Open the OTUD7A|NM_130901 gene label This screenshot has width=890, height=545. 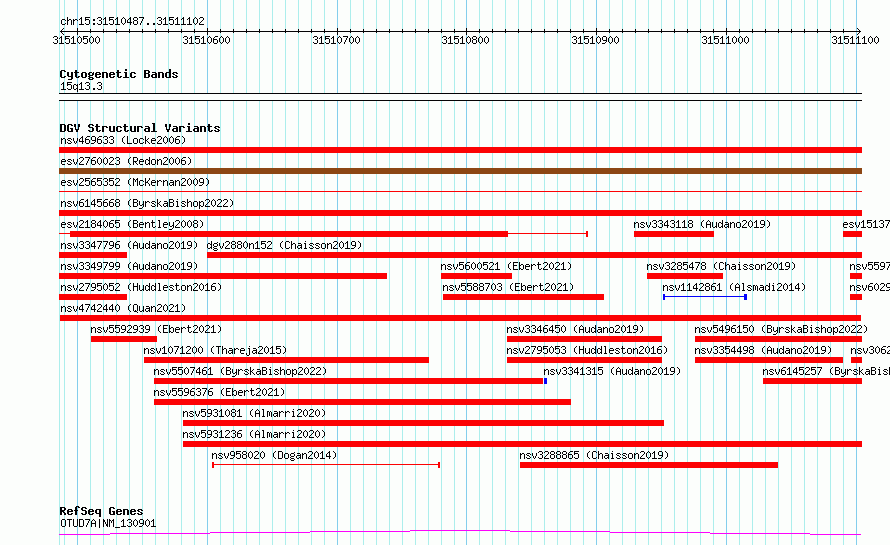(108, 523)
